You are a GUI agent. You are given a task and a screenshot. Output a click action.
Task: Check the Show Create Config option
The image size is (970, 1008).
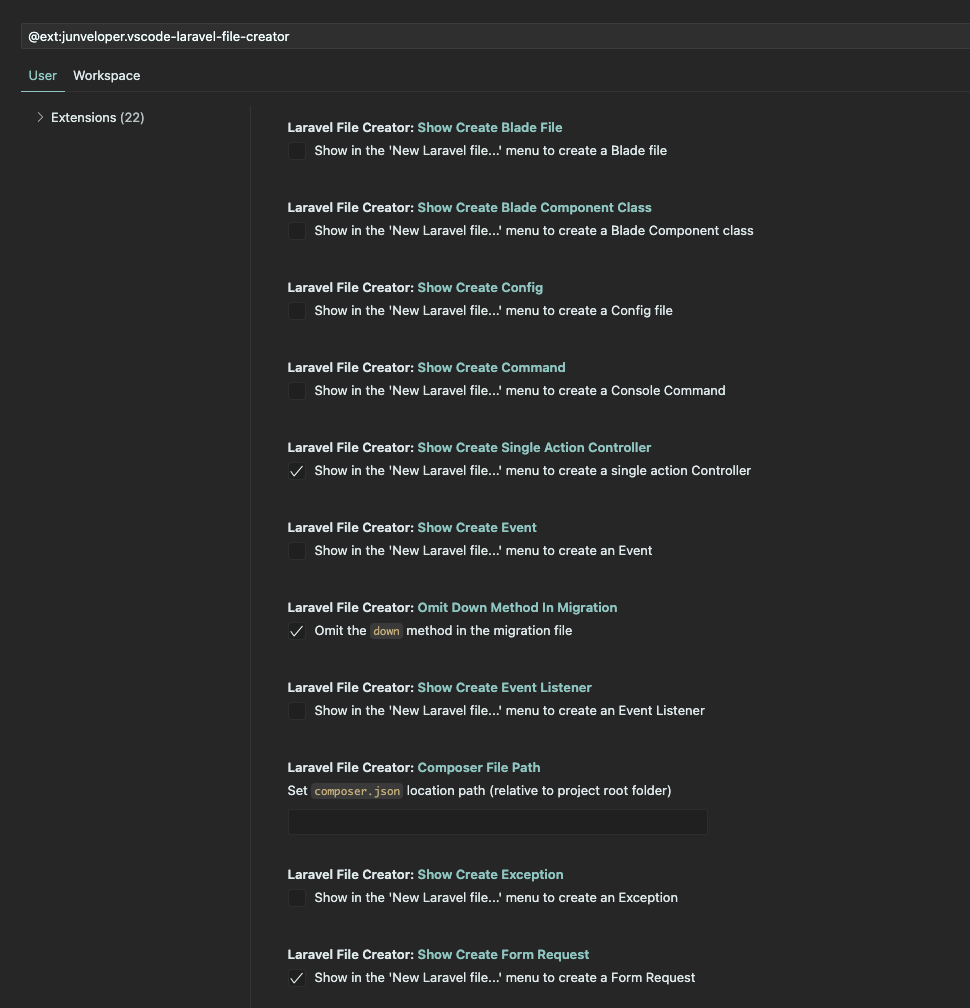(296, 311)
